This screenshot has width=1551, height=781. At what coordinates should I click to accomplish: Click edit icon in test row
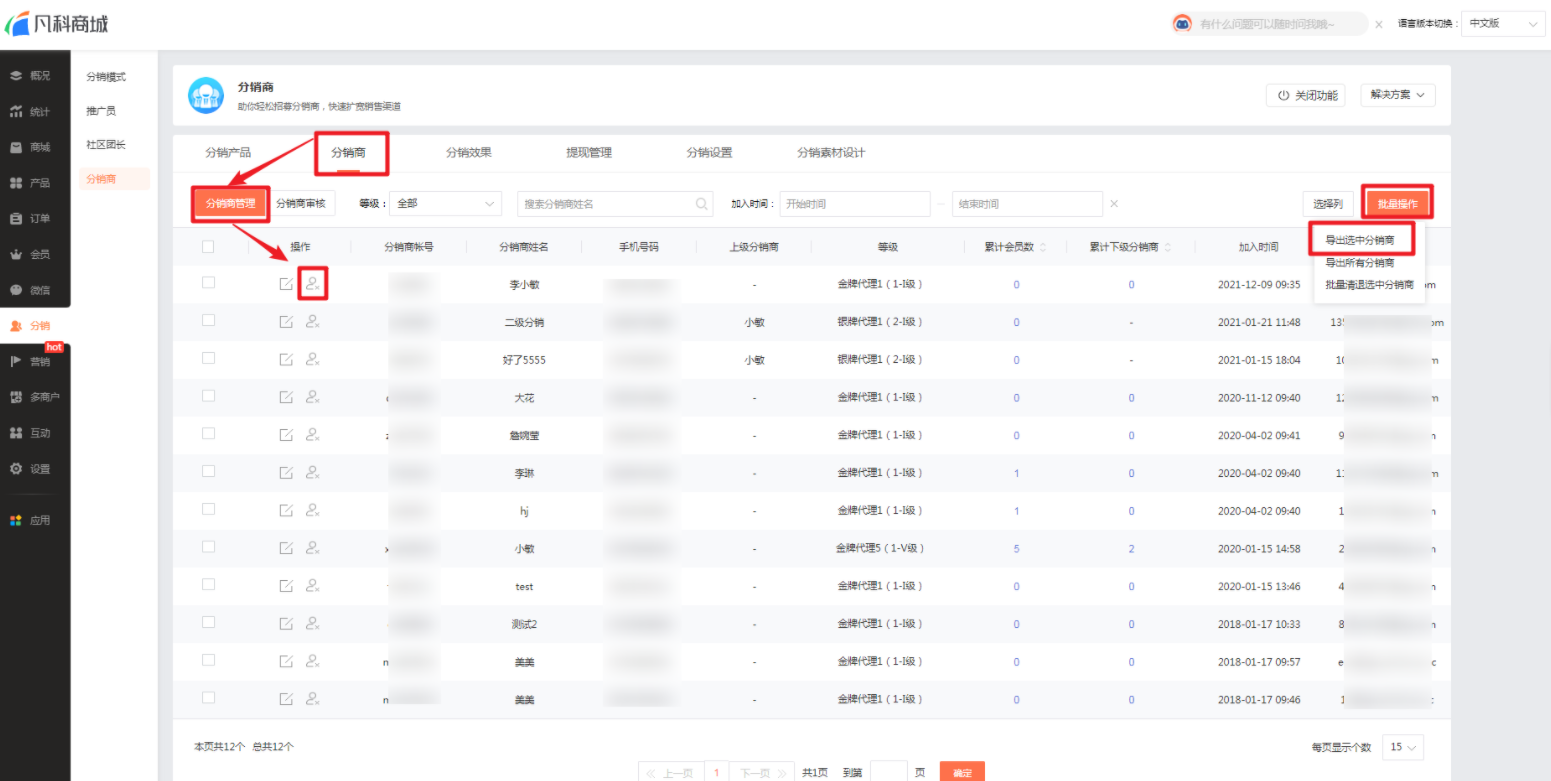tap(286, 586)
